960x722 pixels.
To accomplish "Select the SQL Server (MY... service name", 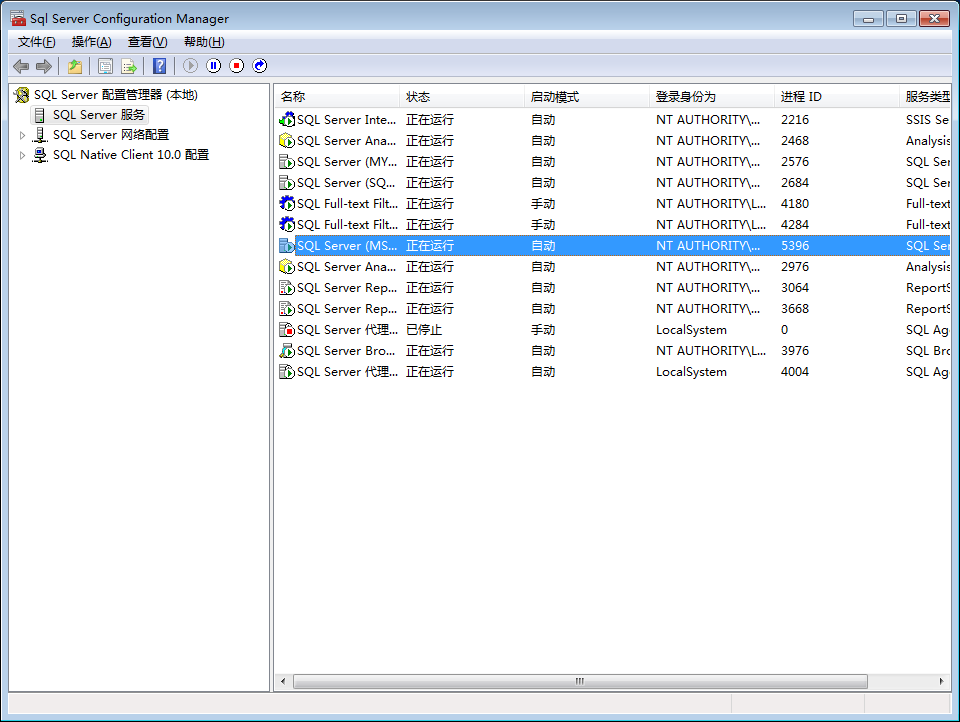I will click(347, 162).
